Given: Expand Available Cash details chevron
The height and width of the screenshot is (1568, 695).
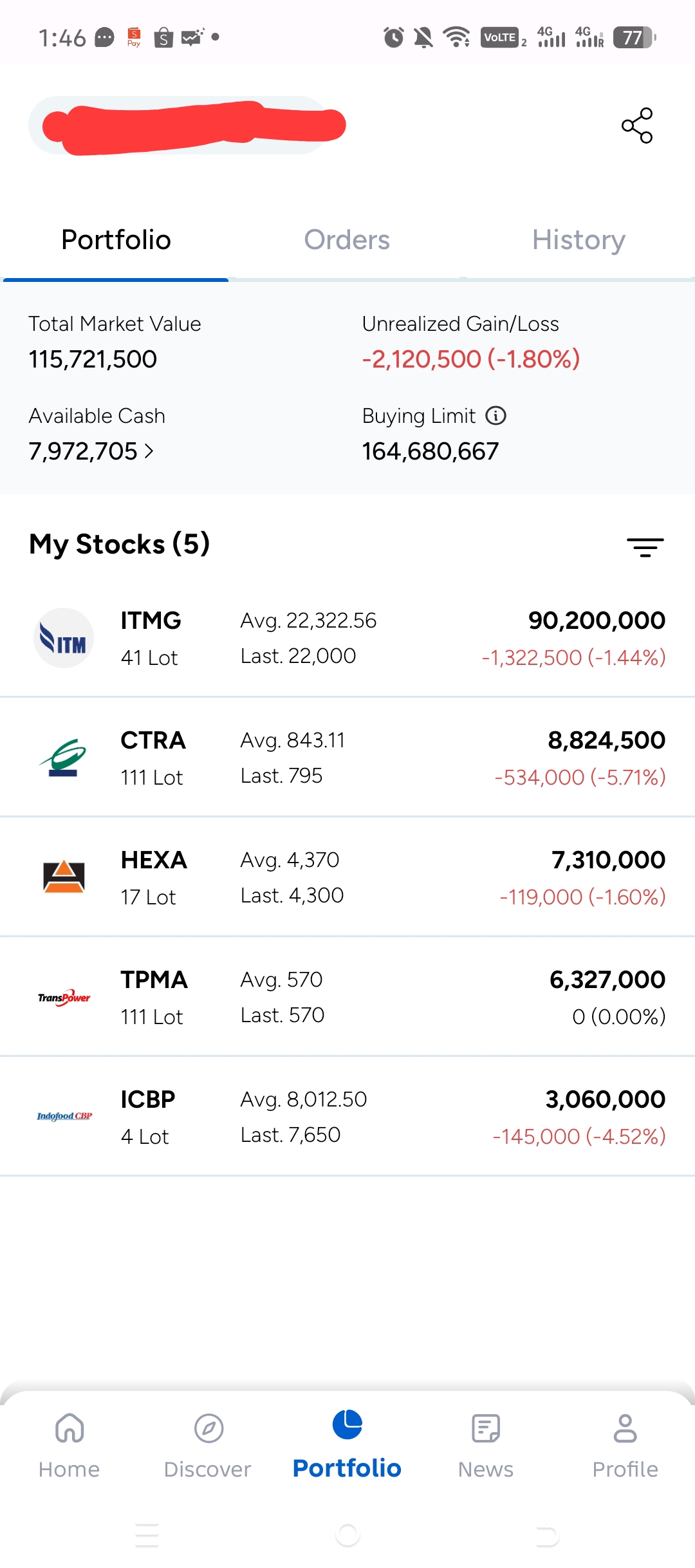Looking at the screenshot, I should click(x=149, y=451).
